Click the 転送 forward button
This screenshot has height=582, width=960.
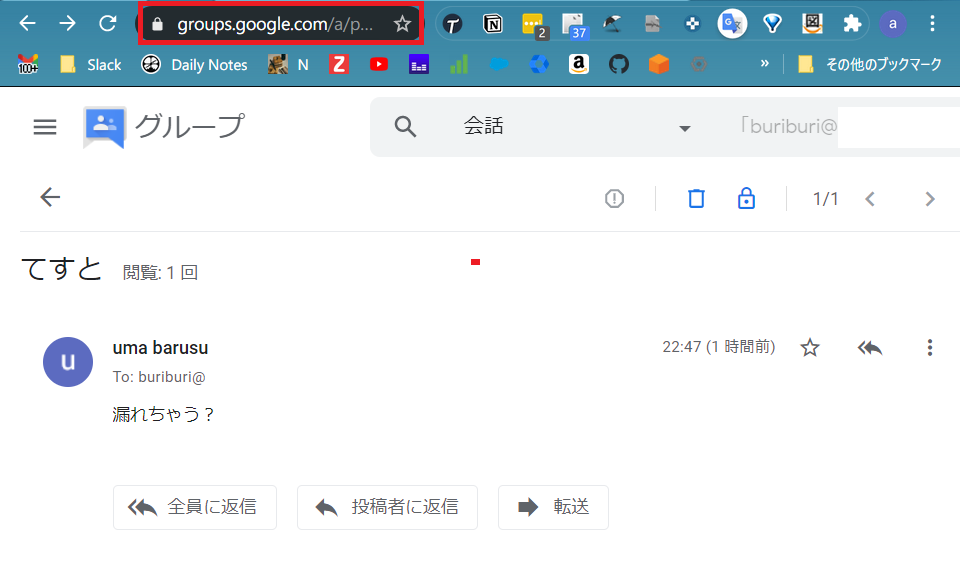(553, 507)
